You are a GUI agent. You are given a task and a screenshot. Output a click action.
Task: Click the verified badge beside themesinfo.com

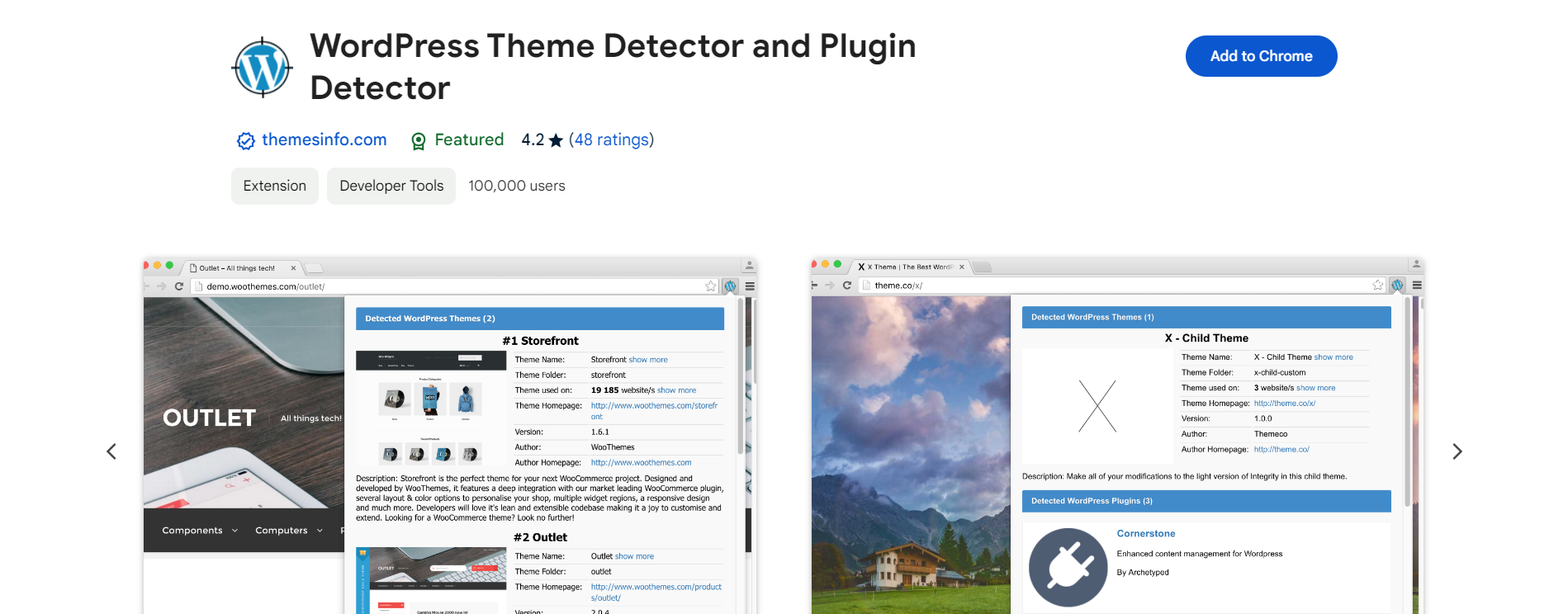(x=245, y=141)
